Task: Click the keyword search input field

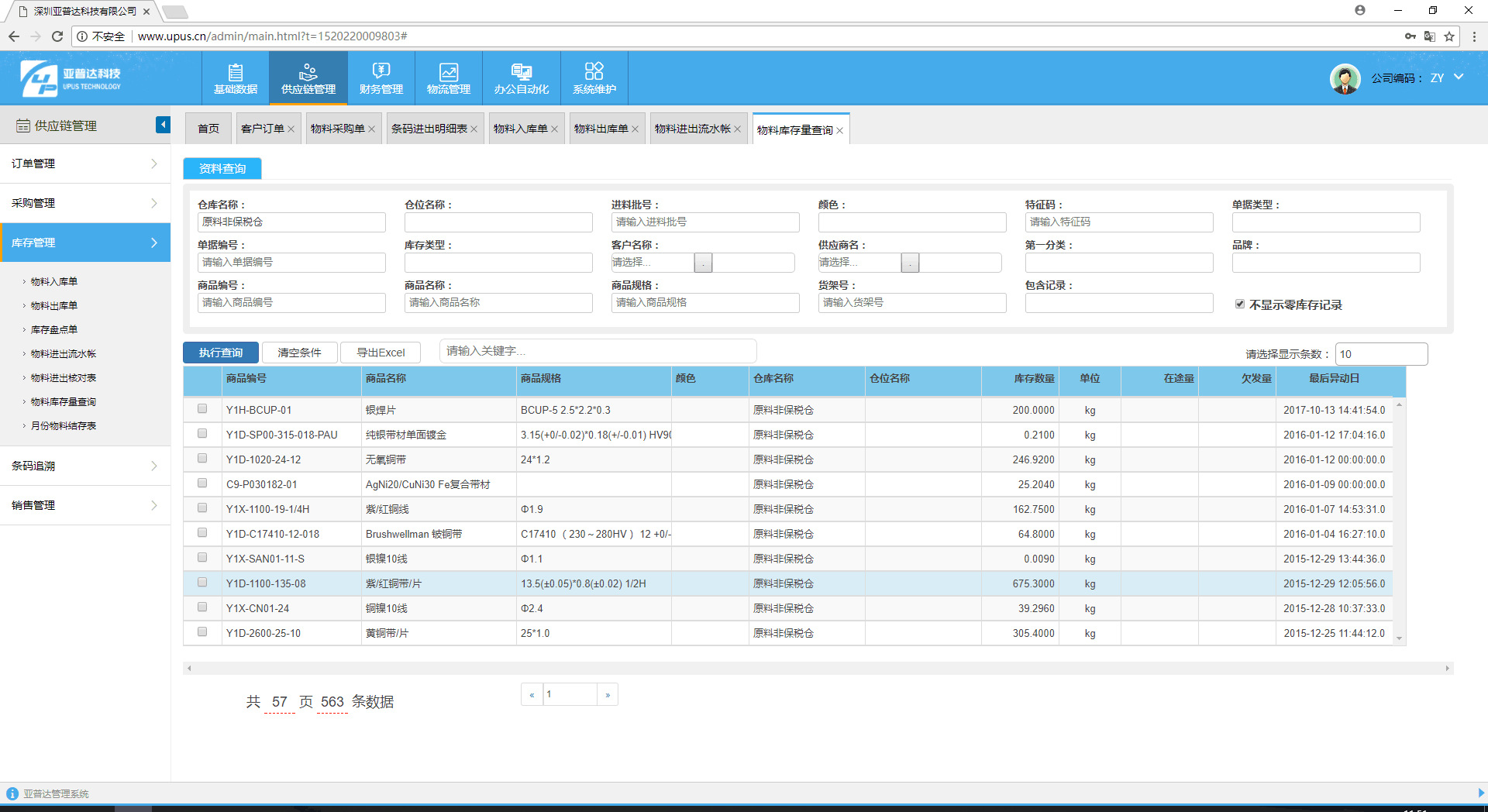Action: click(x=597, y=350)
